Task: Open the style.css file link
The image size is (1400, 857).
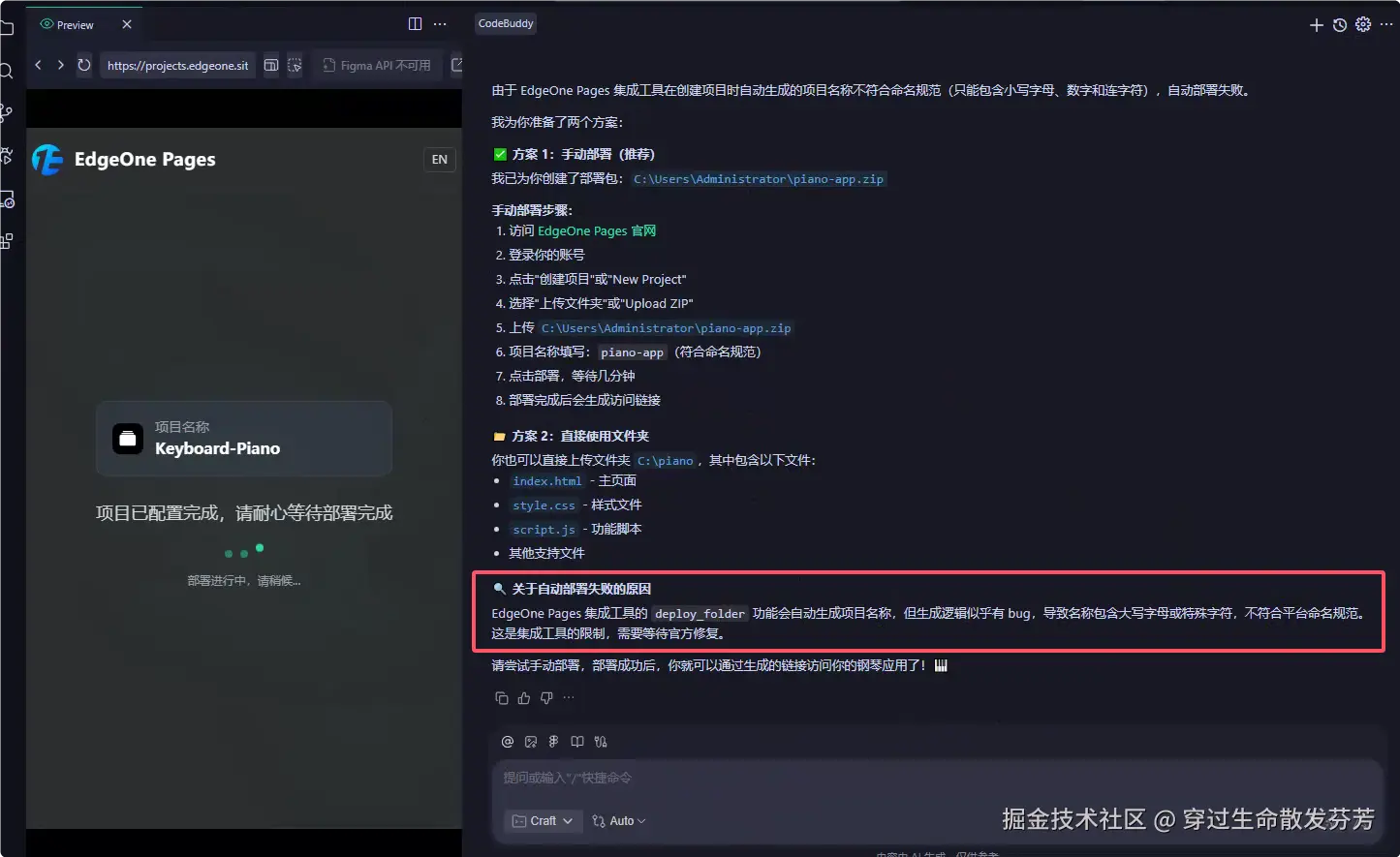Action: coord(544,505)
